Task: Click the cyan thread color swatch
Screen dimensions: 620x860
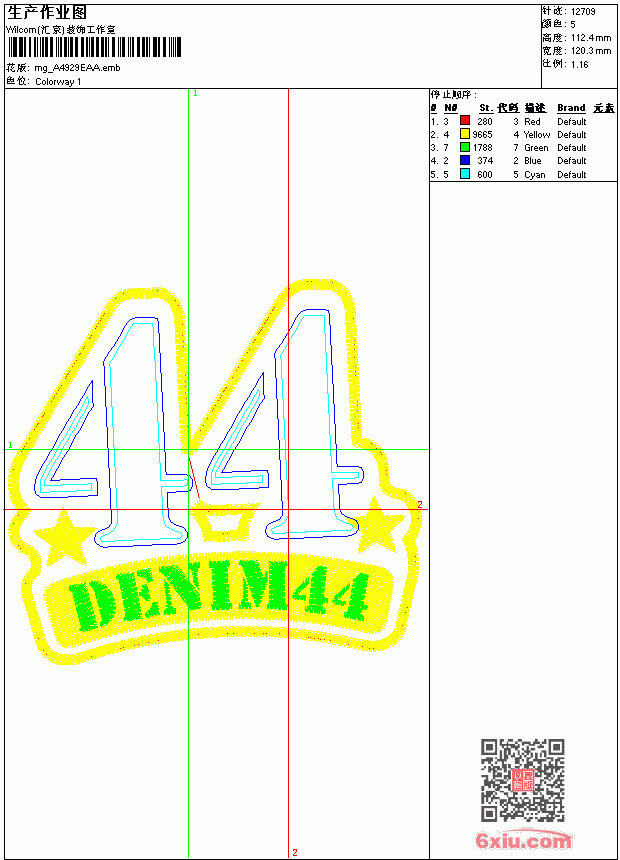Action: coord(465,174)
